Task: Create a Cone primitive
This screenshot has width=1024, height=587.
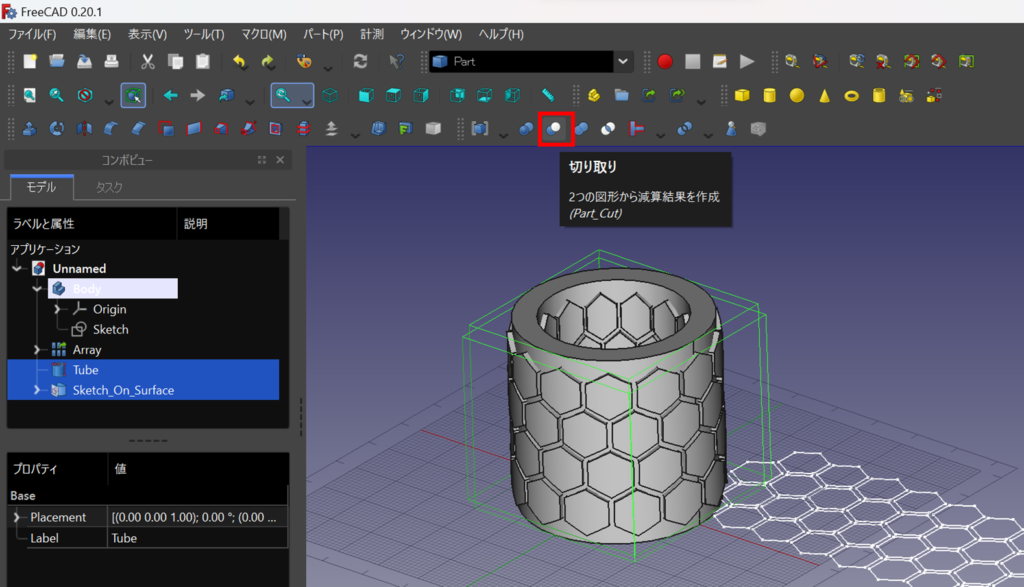Action: (x=824, y=95)
